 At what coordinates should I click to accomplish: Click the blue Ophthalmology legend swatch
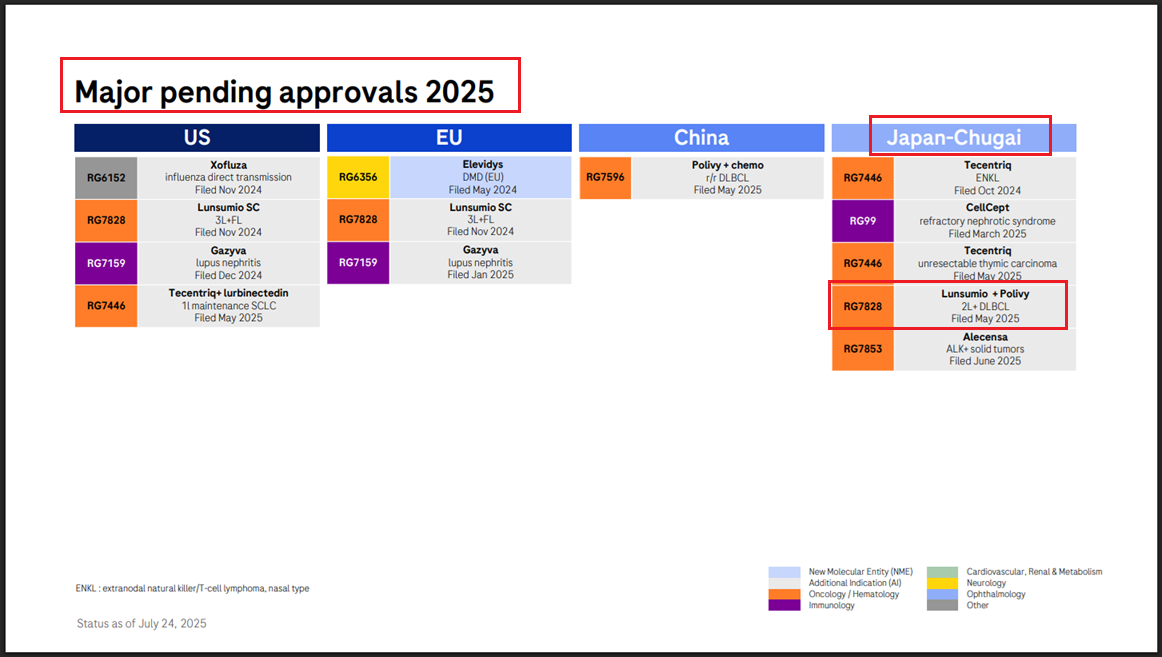(942, 594)
